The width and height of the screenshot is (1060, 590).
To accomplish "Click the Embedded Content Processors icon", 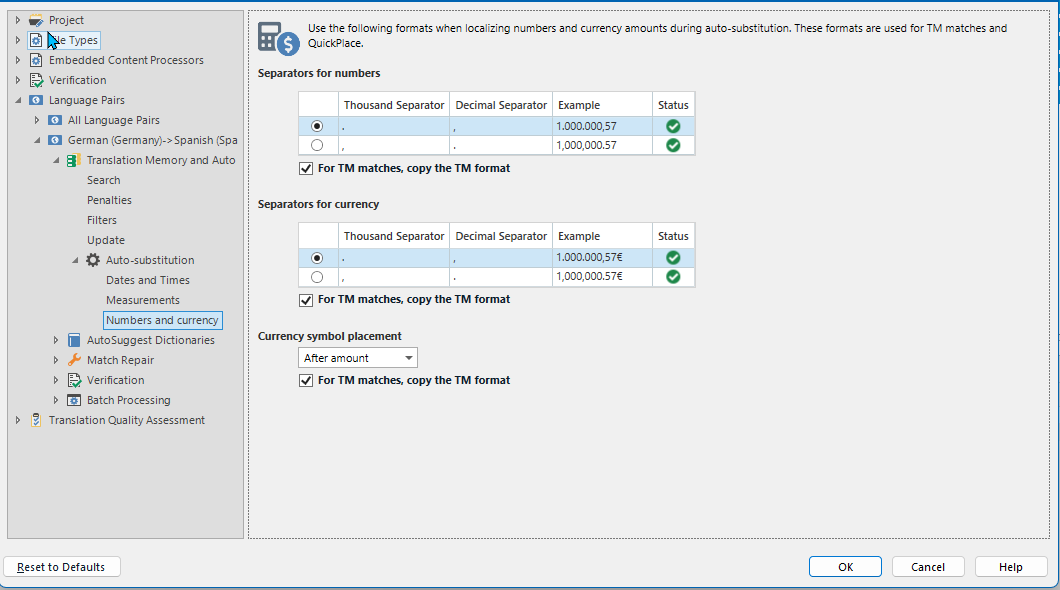I will point(36,60).
